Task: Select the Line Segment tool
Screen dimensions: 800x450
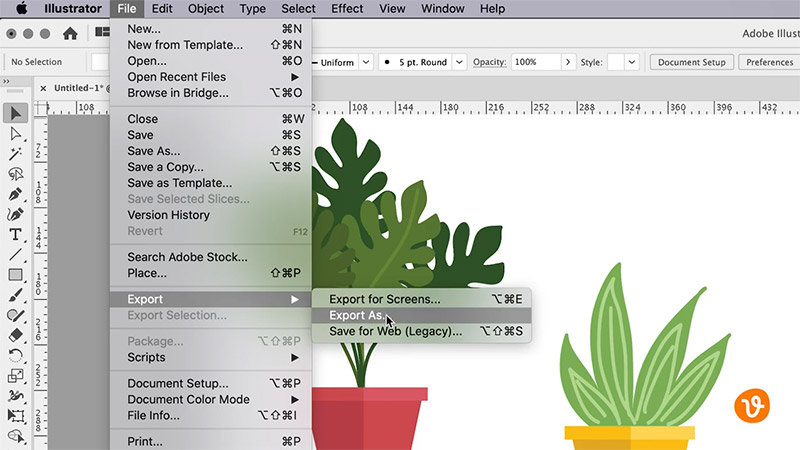Action: coord(15,254)
